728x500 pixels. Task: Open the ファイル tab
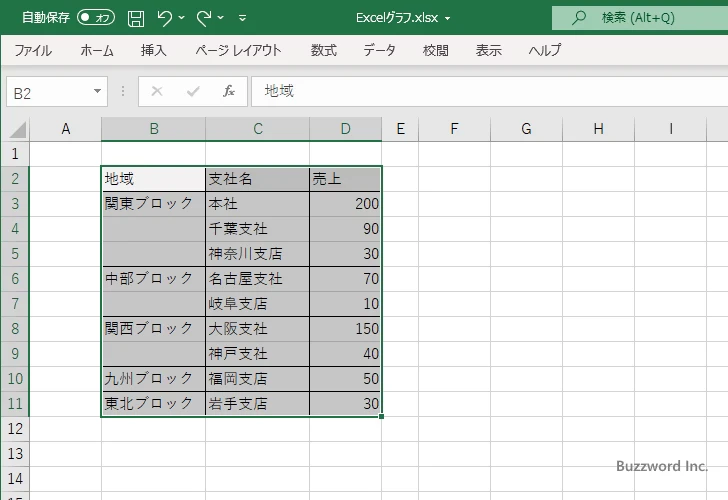(x=33, y=50)
